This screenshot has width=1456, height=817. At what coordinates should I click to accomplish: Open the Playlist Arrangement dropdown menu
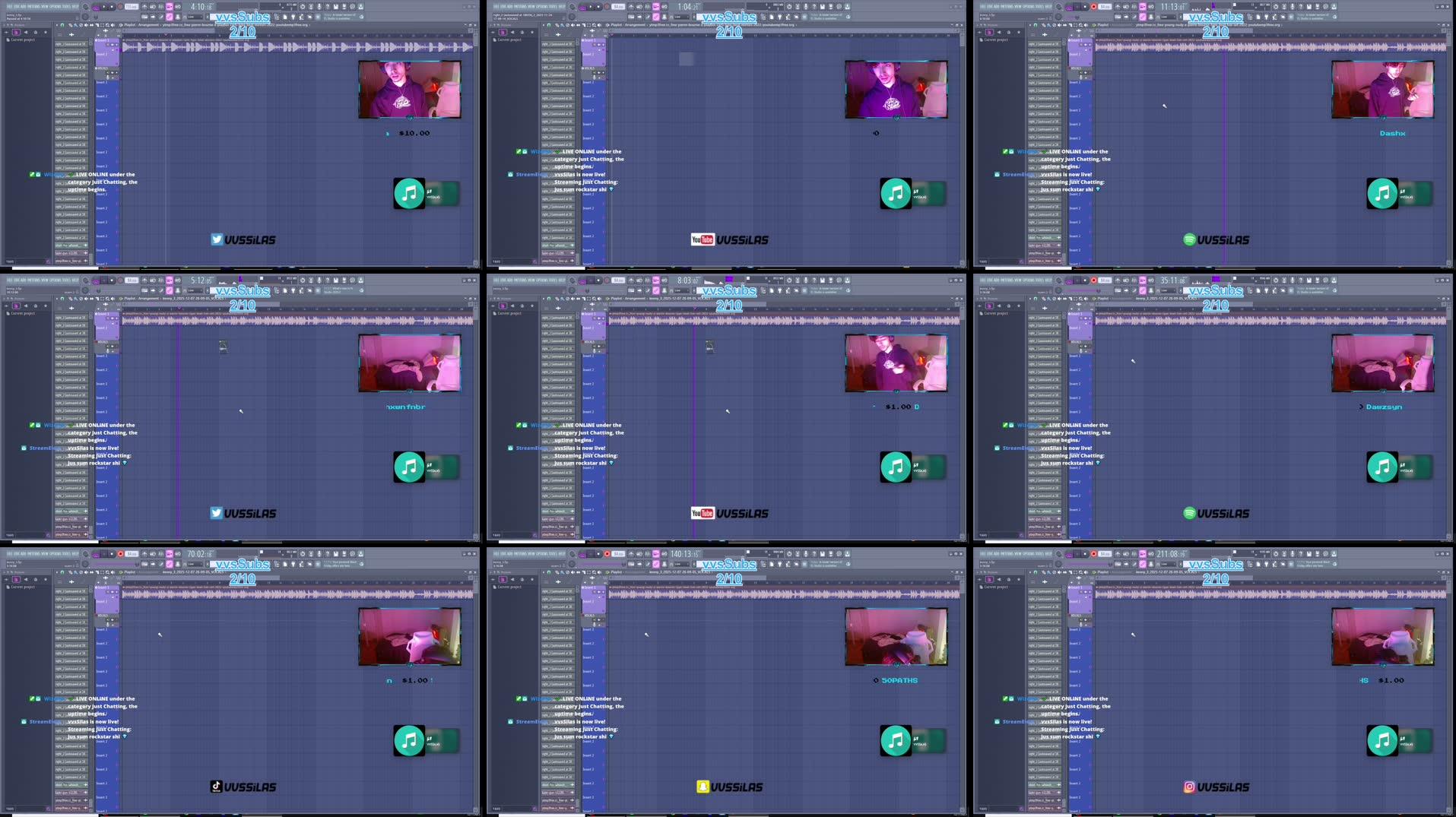(147, 24)
